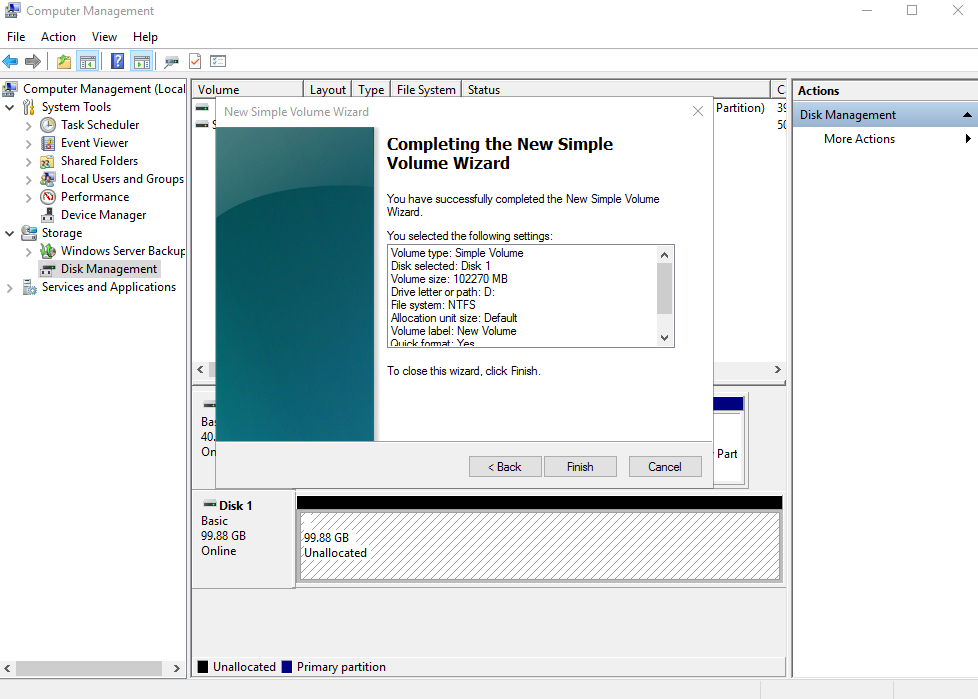
Task: Open the Action menu
Action: point(58,37)
